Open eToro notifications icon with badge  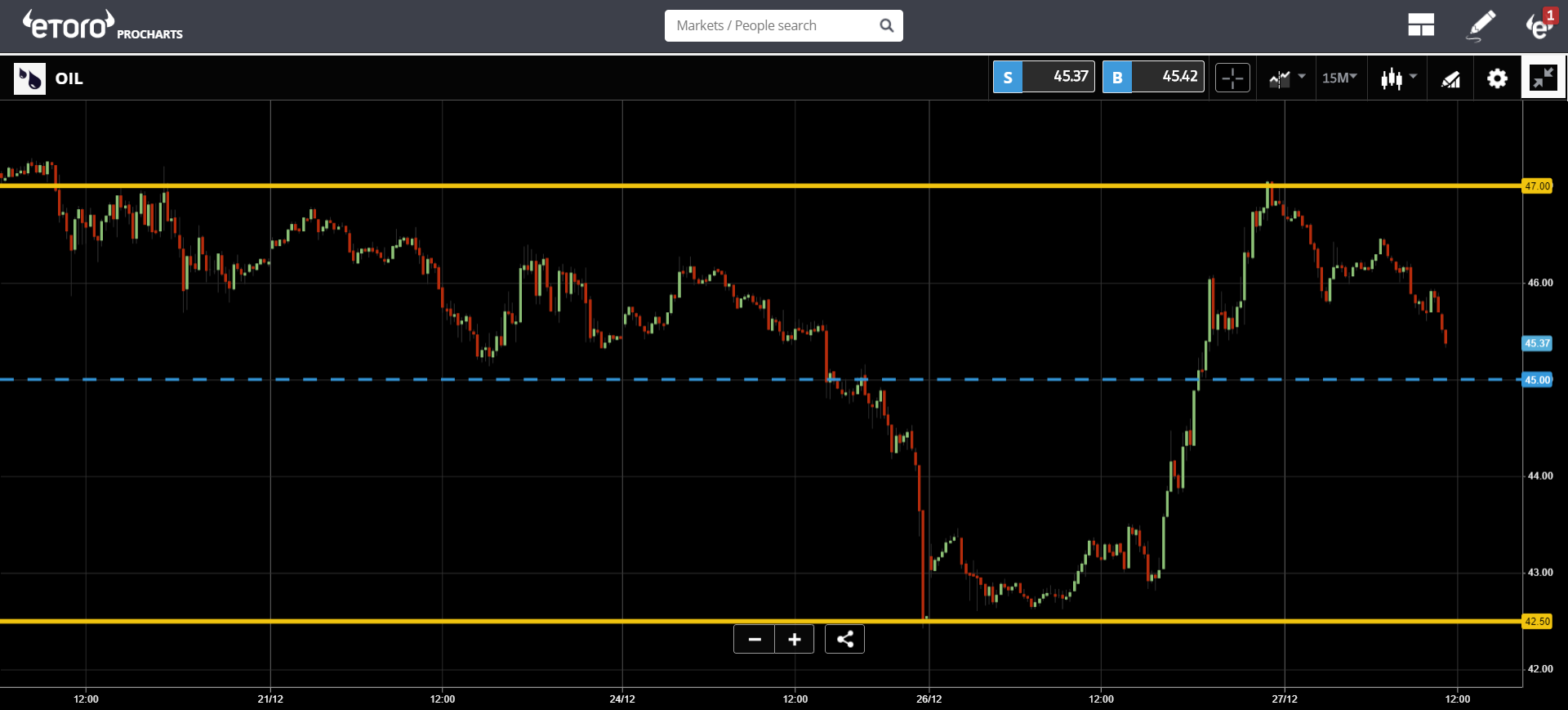pyautogui.click(x=1541, y=25)
